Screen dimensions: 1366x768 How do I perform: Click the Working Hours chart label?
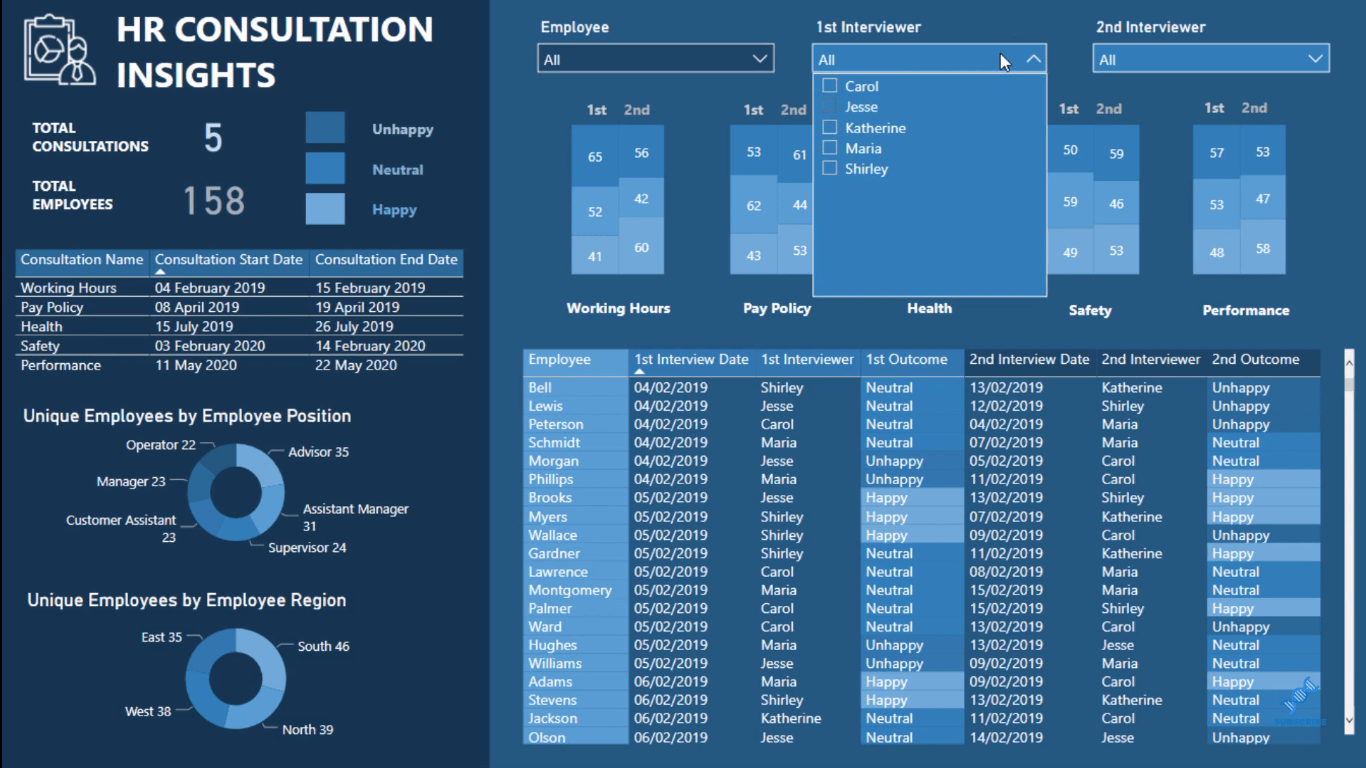(x=618, y=308)
